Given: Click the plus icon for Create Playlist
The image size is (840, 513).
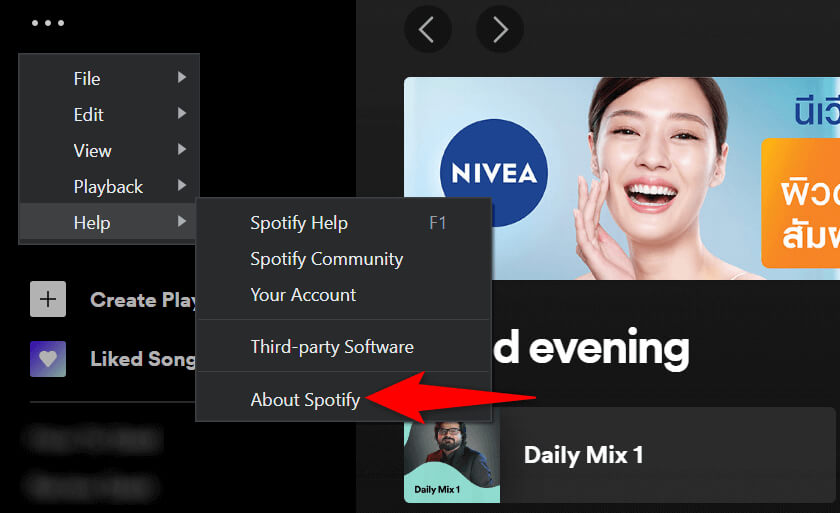Looking at the screenshot, I should pos(48,299).
